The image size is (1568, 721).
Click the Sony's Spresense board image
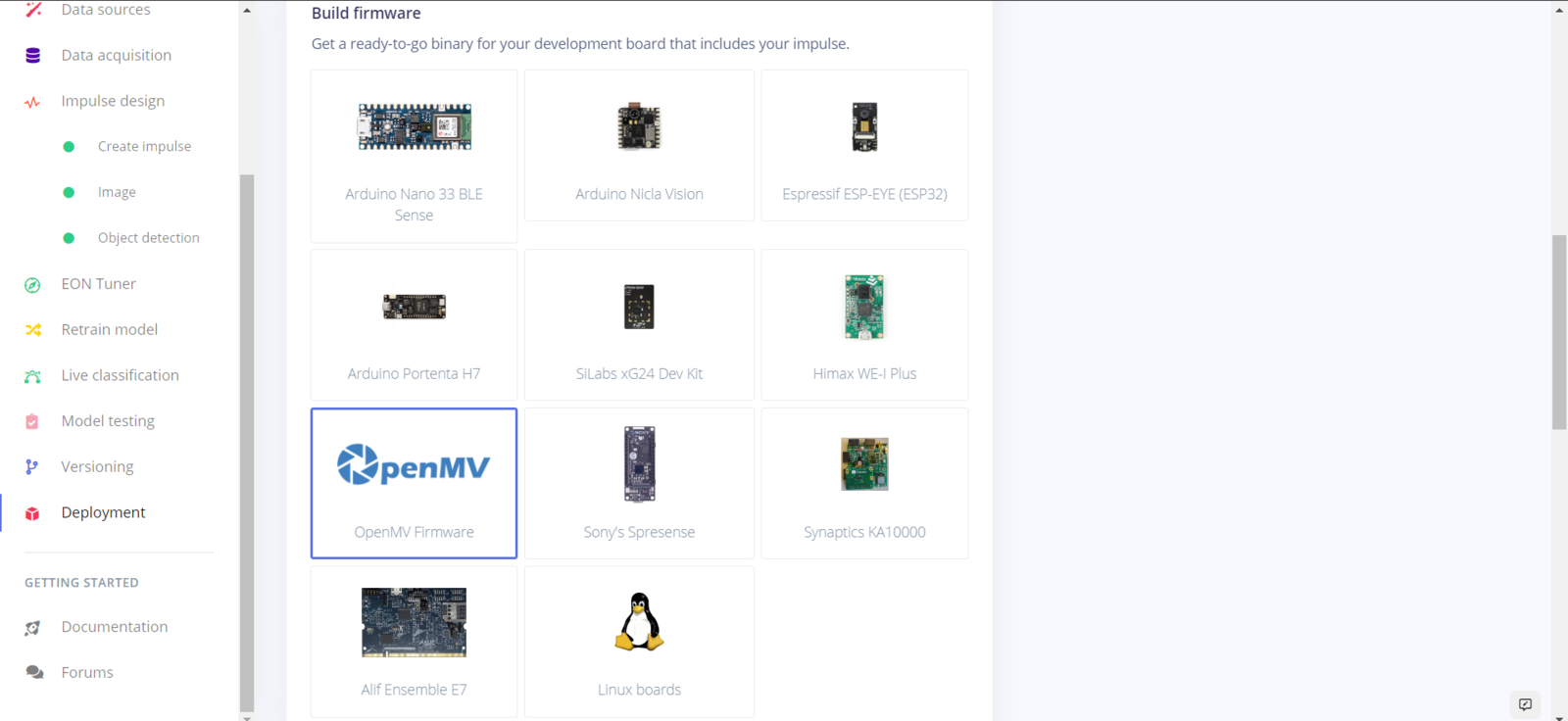pyautogui.click(x=639, y=464)
